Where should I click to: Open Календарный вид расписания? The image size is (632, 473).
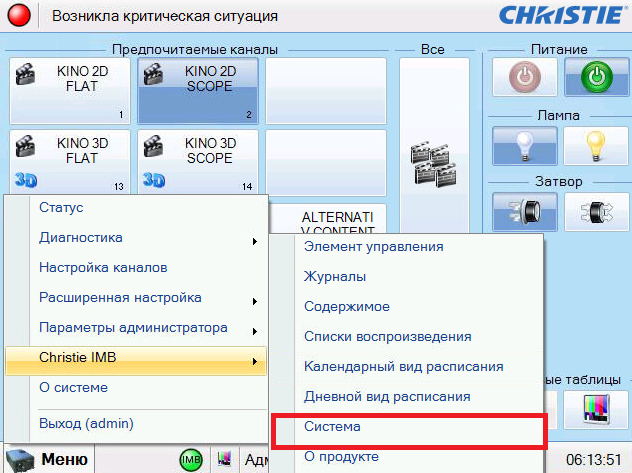406,367
